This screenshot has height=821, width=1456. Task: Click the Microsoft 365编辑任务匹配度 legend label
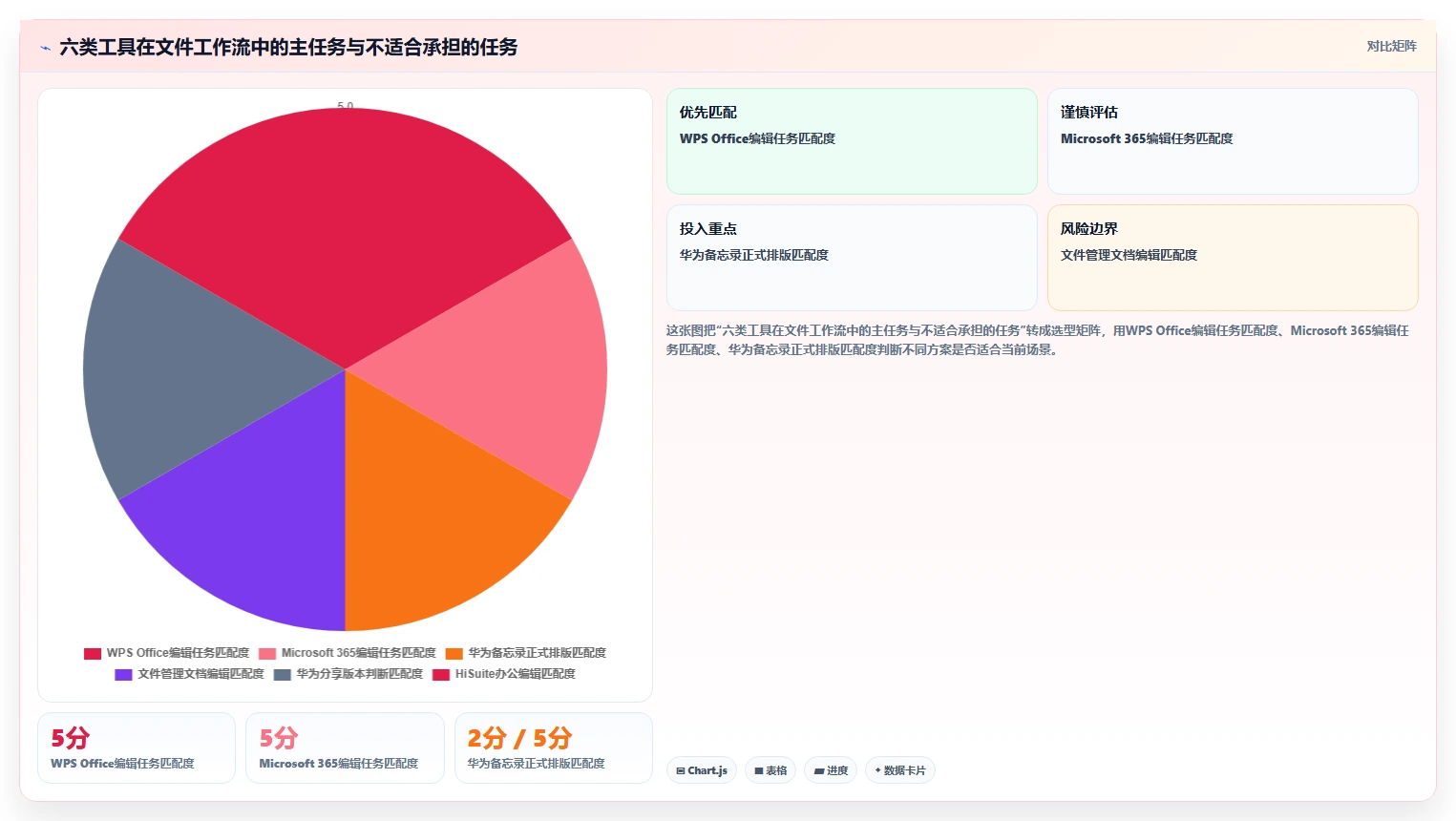pos(358,653)
